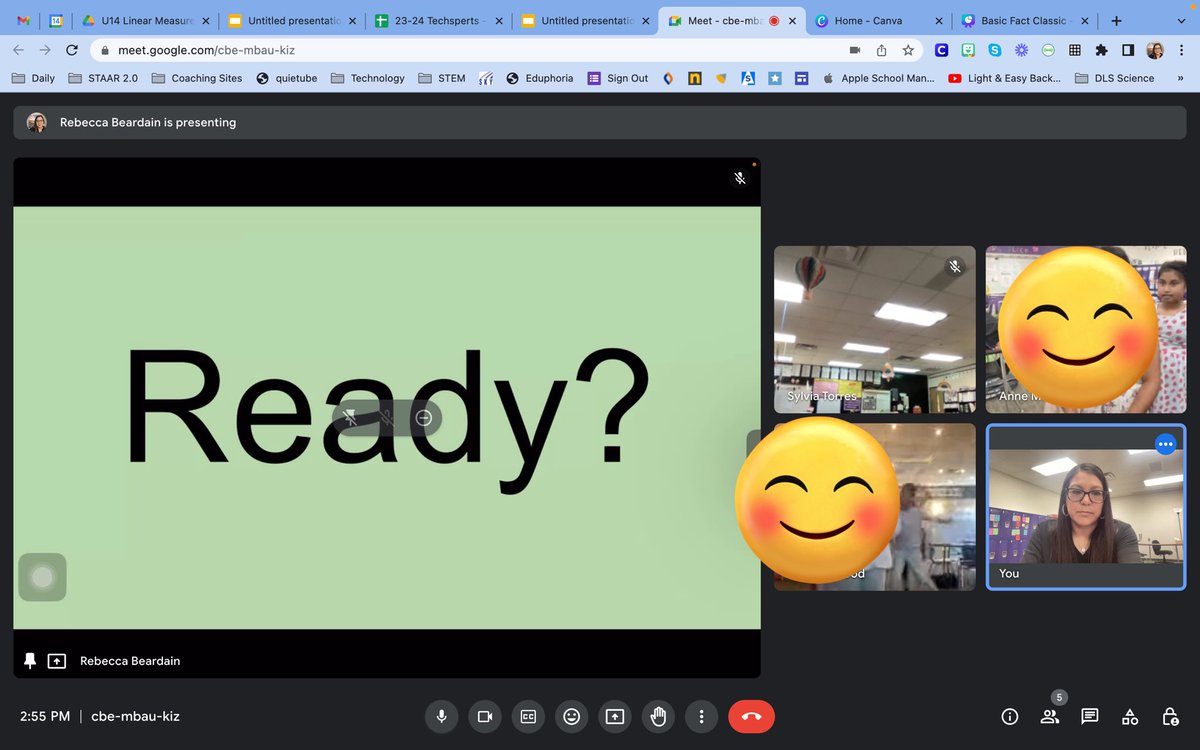Unpin Rebecca Beardain's presentation with the pin icon
The image size is (1200, 750).
(30, 661)
